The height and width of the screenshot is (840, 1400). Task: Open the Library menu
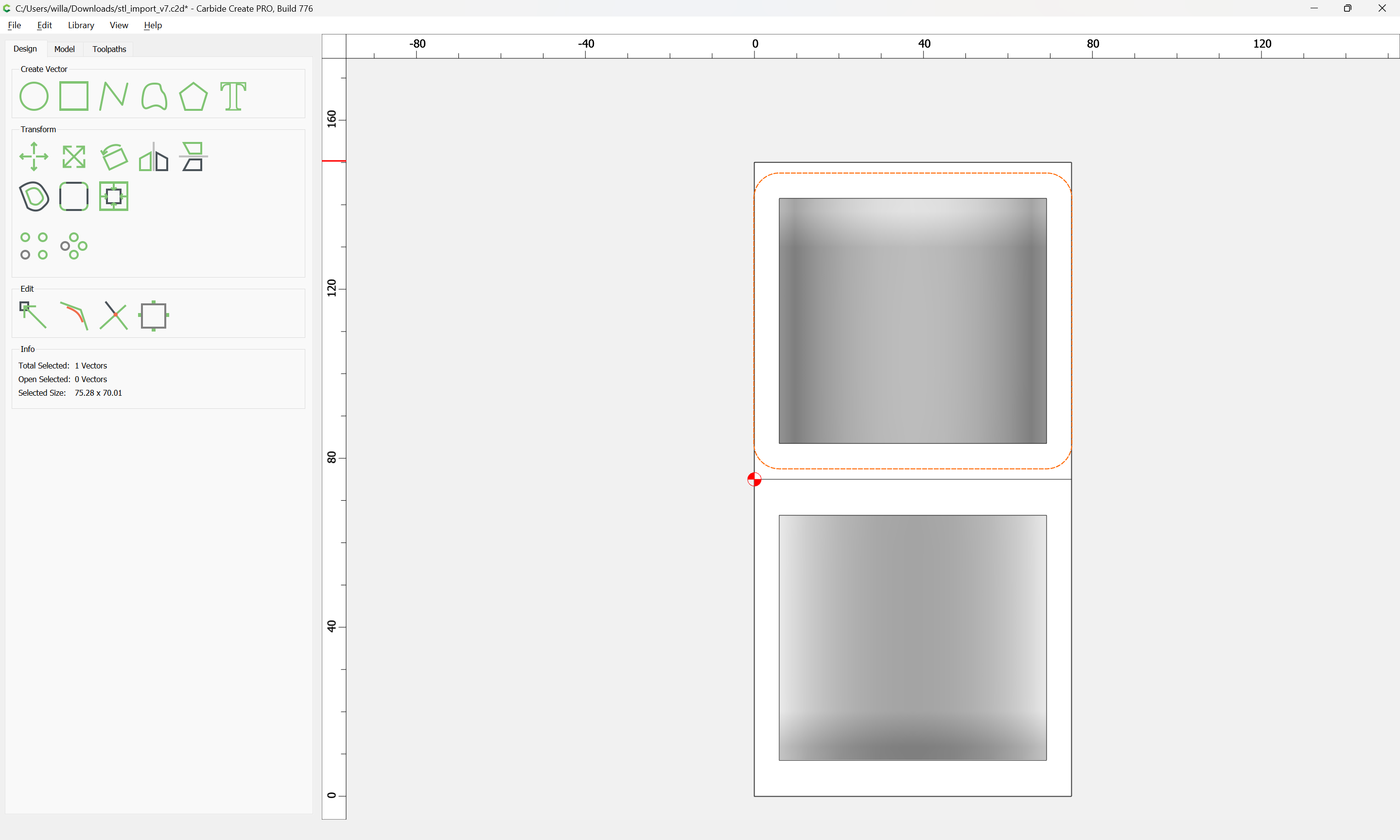[x=81, y=25]
